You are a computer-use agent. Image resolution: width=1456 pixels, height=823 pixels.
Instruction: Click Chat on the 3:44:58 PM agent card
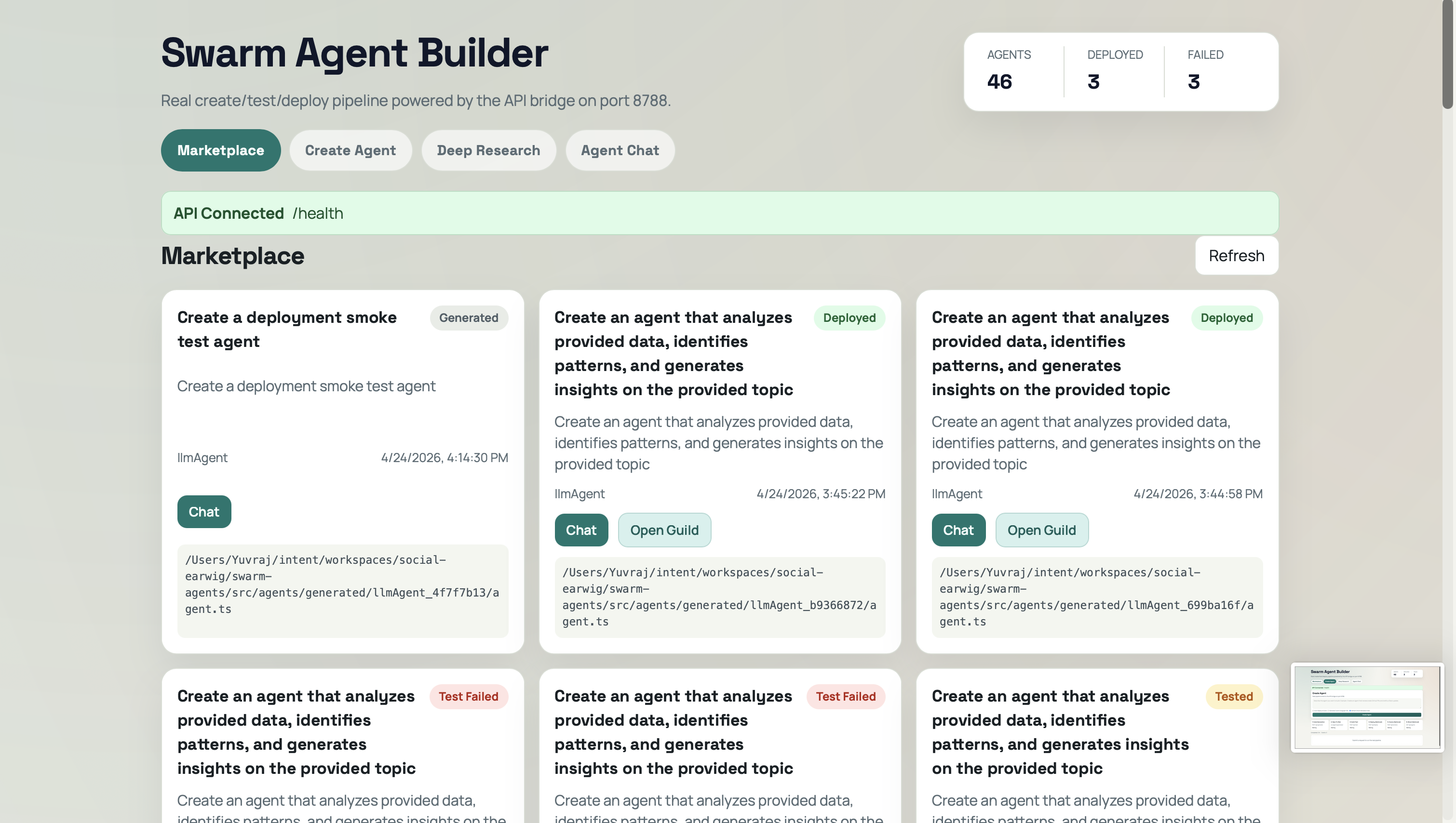click(958, 530)
